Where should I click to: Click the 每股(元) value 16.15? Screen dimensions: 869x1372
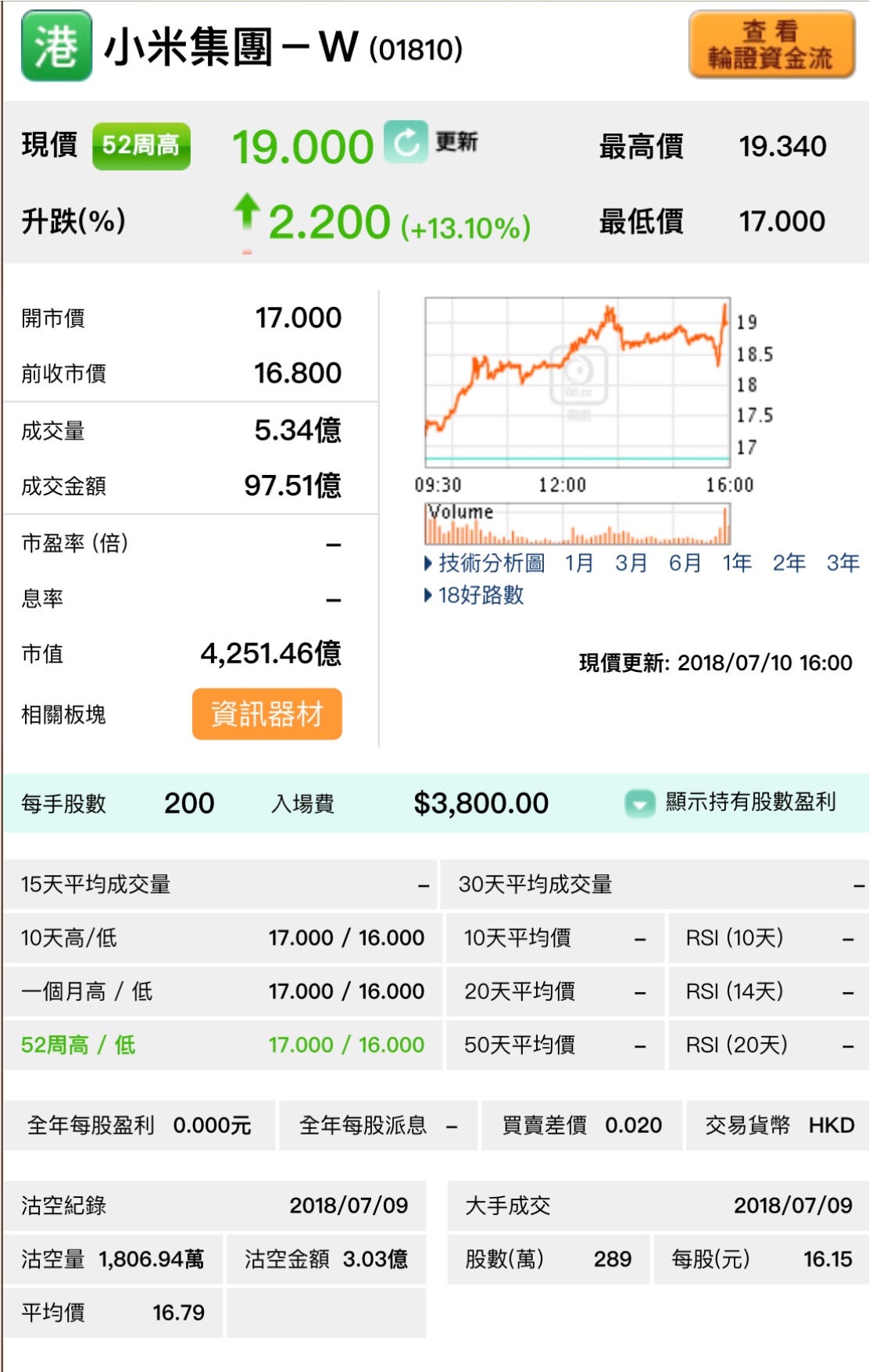click(828, 1259)
